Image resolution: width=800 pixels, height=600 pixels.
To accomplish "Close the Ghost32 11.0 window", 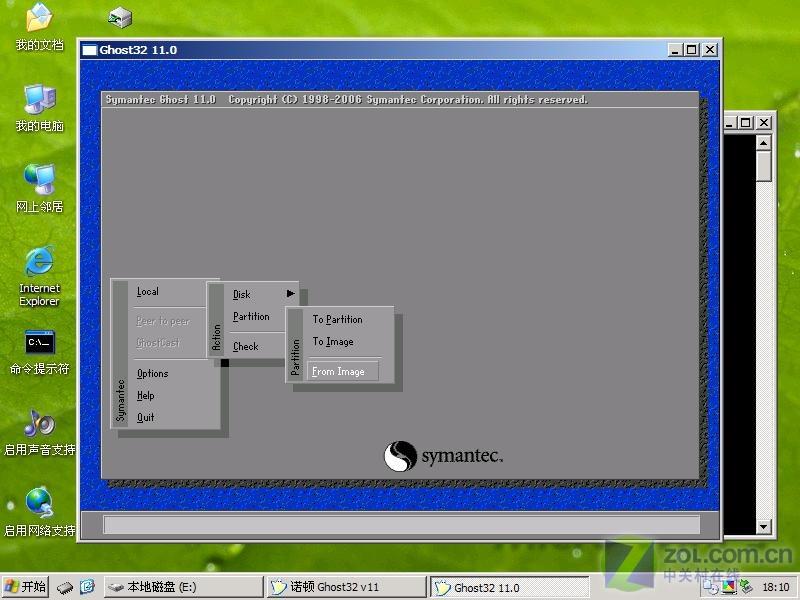I will tap(710, 50).
